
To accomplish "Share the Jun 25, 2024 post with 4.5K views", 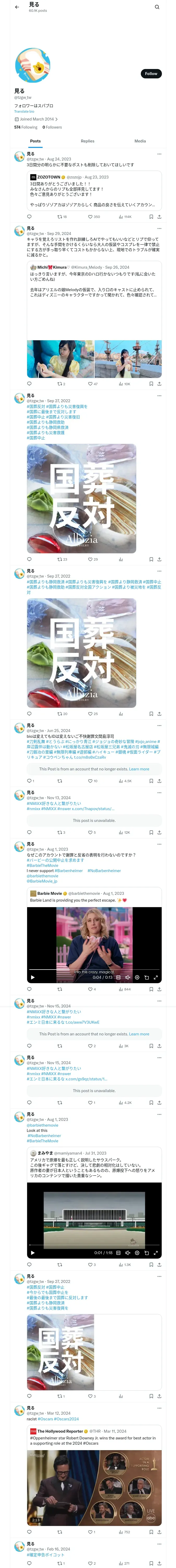I will 160,781.
